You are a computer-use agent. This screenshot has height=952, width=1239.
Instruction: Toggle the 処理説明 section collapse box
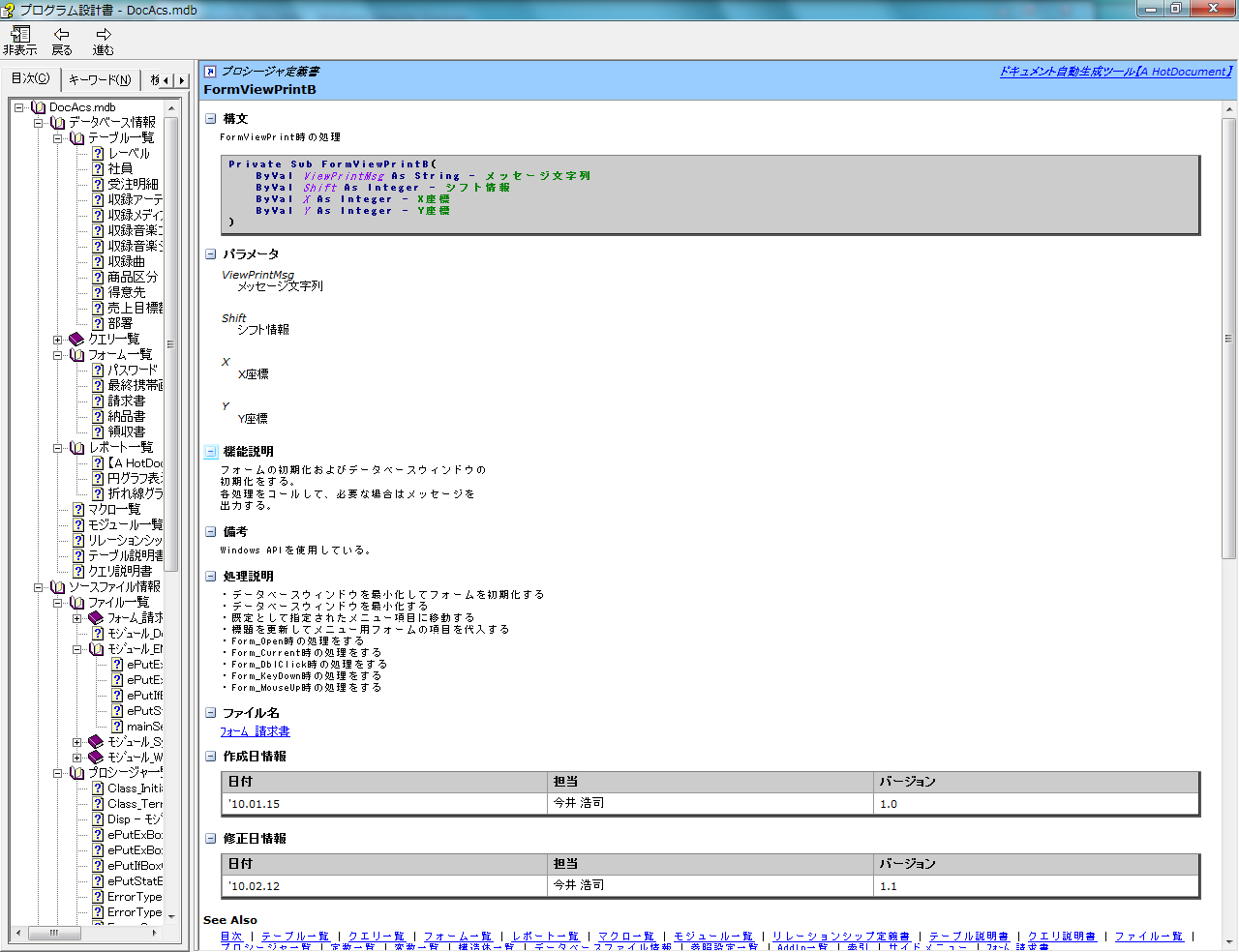(210, 577)
